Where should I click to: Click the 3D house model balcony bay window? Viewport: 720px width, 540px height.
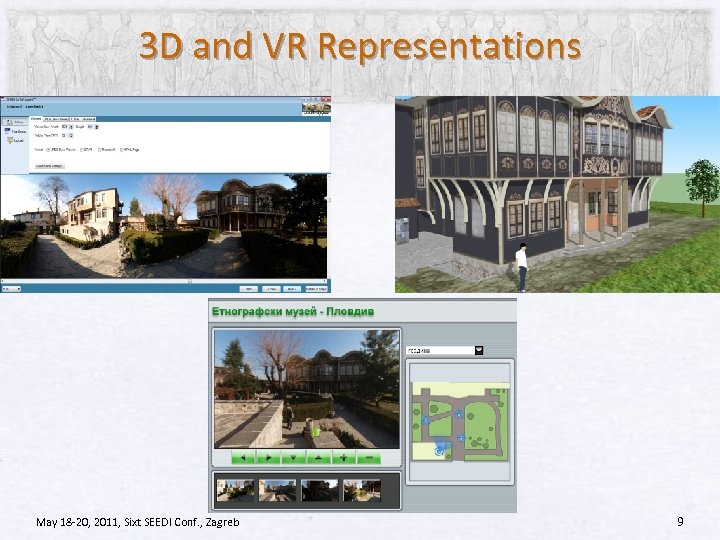click(x=605, y=139)
